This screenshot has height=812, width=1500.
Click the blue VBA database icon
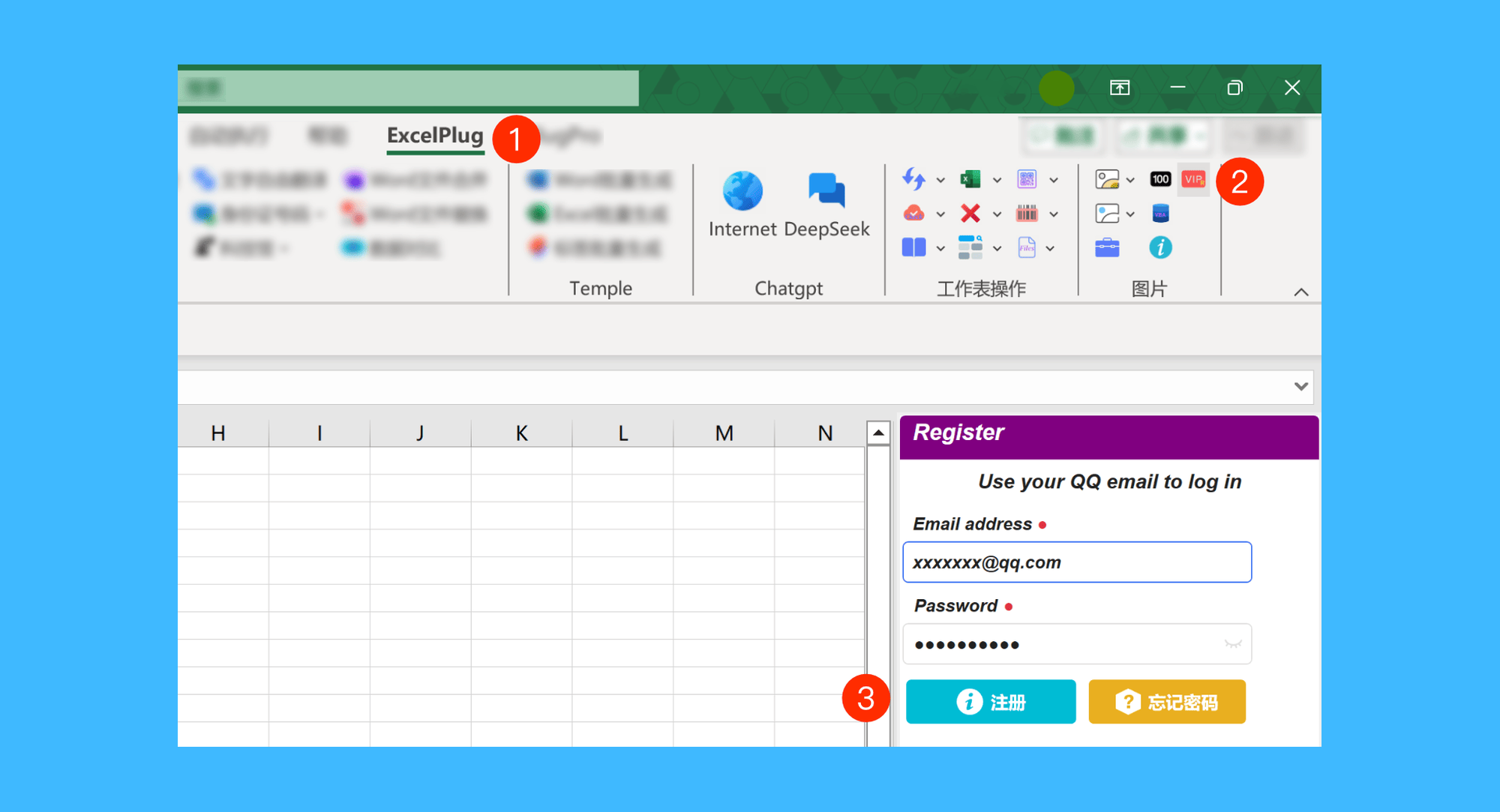tap(1160, 214)
